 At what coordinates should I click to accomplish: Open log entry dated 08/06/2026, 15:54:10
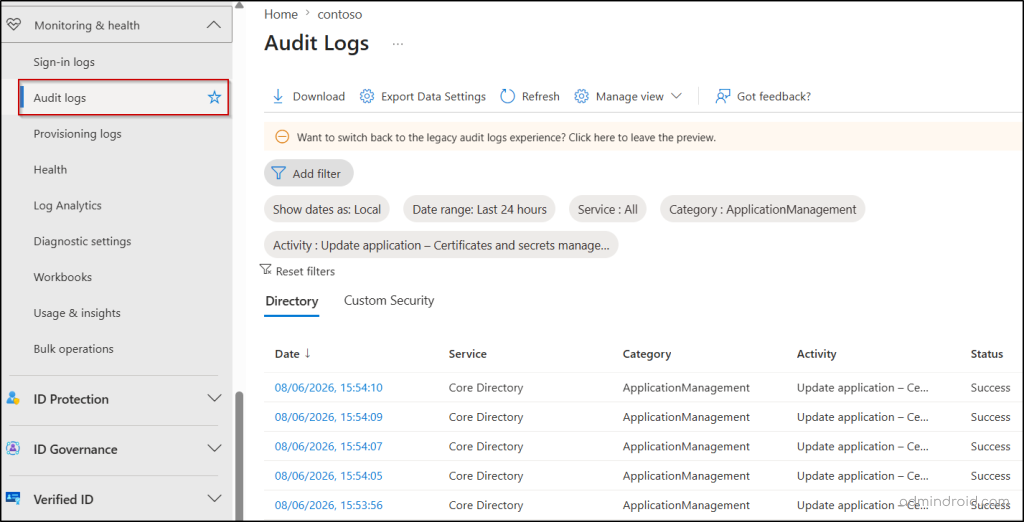click(328, 387)
